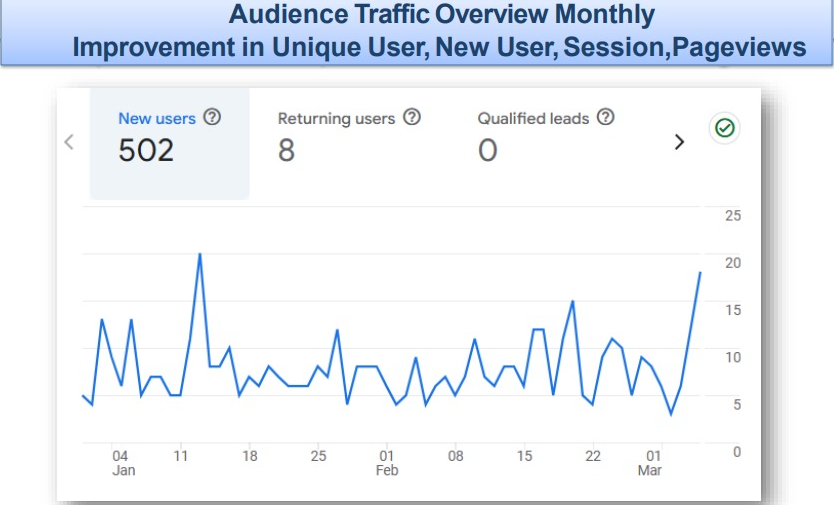The width and height of the screenshot is (834, 505).
Task: Click the 01 Feb date axis label
Action: pos(387,463)
